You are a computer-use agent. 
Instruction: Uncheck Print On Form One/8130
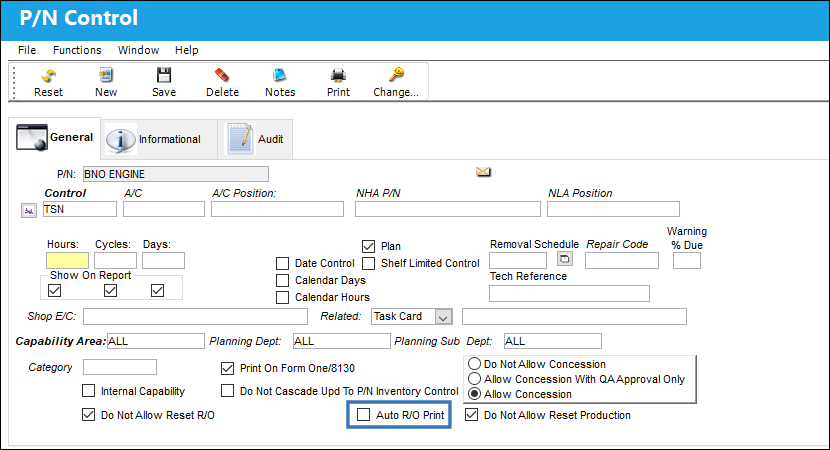(228, 368)
